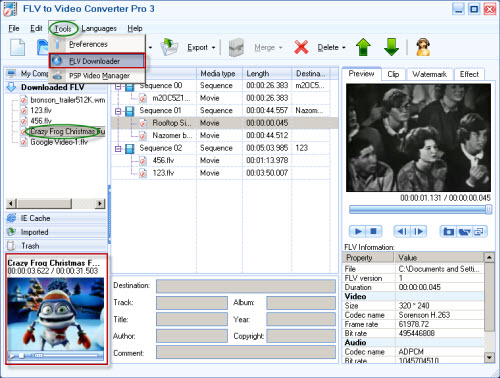Select 456.flv in Downloaded FLV tree

pyautogui.click(x=36, y=121)
